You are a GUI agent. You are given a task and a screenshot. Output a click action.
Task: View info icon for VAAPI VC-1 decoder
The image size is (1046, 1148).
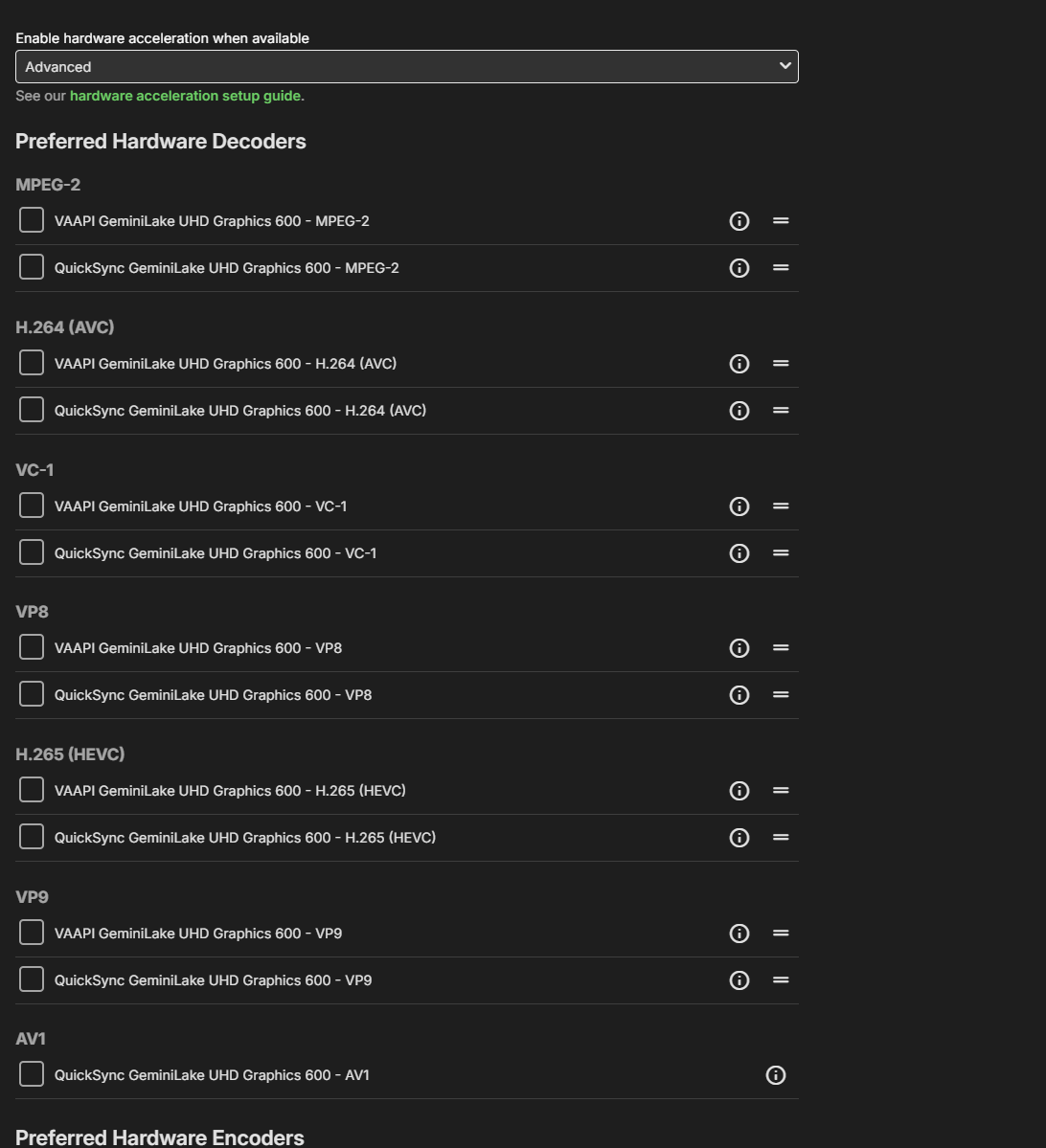pyautogui.click(x=739, y=506)
